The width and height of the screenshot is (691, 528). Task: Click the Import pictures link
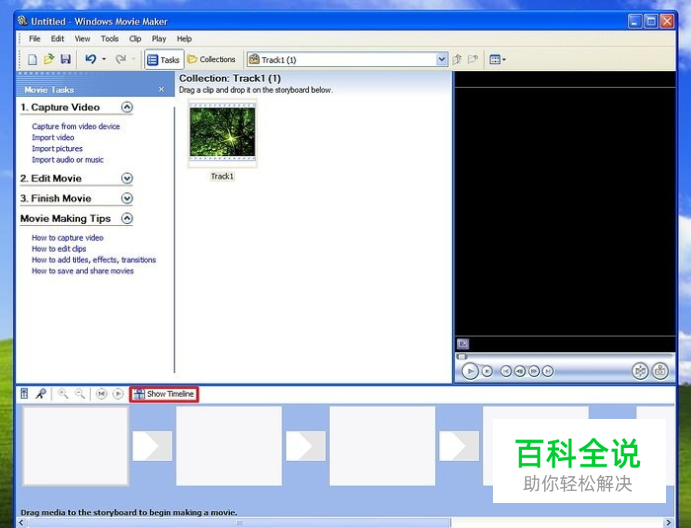57,149
